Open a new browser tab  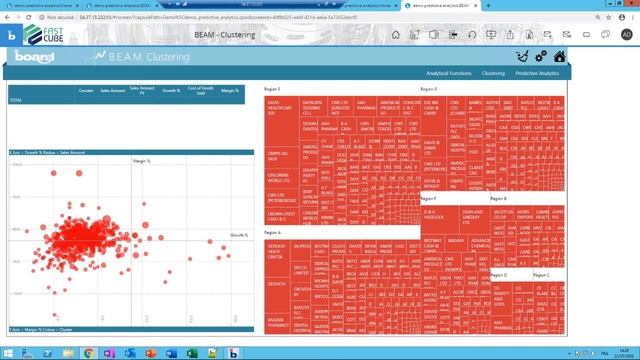488,6
